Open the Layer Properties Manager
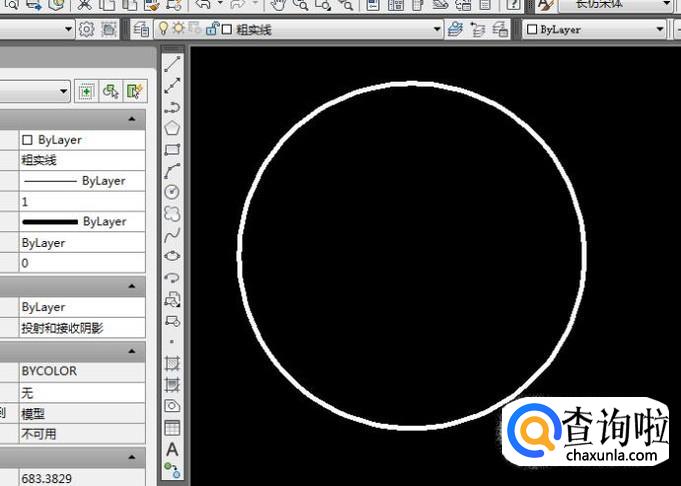 coord(141,30)
